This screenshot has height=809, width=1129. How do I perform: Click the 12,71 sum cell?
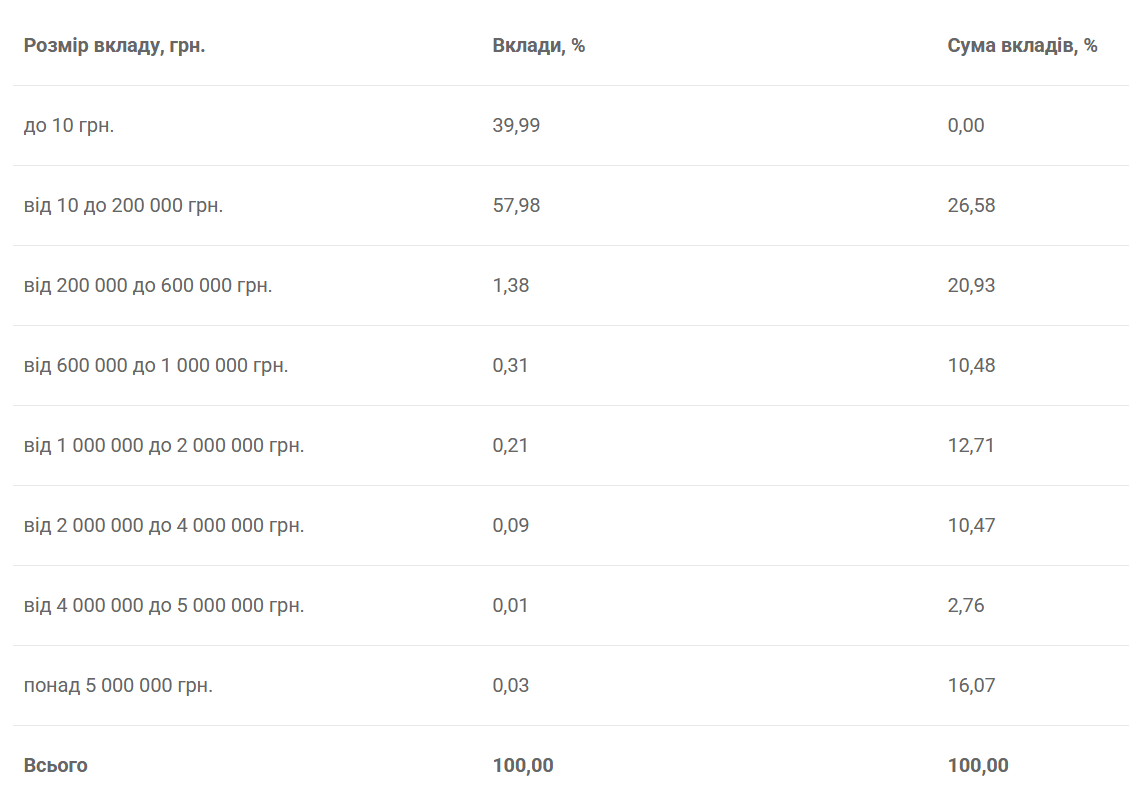pyautogui.click(x=971, y=446)
